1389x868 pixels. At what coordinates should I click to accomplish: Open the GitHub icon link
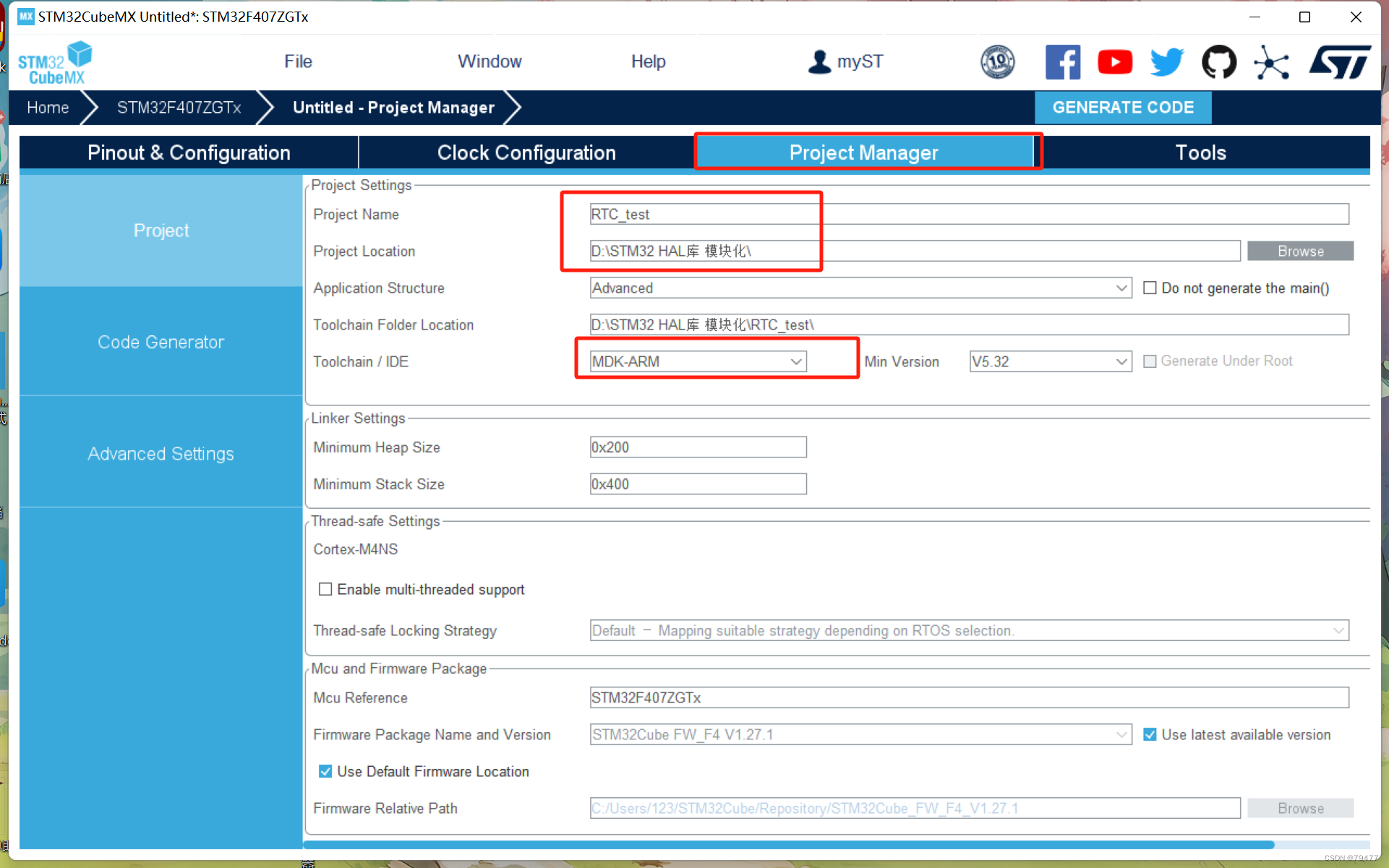click(1219, 62)
